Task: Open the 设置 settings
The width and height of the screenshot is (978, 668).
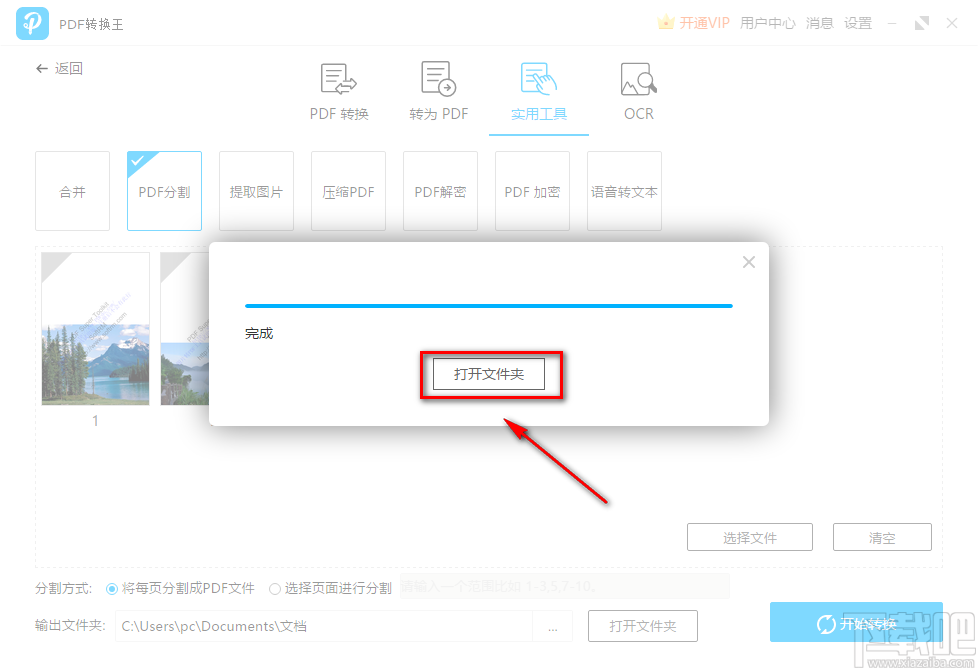Action: tap(858, 22)
